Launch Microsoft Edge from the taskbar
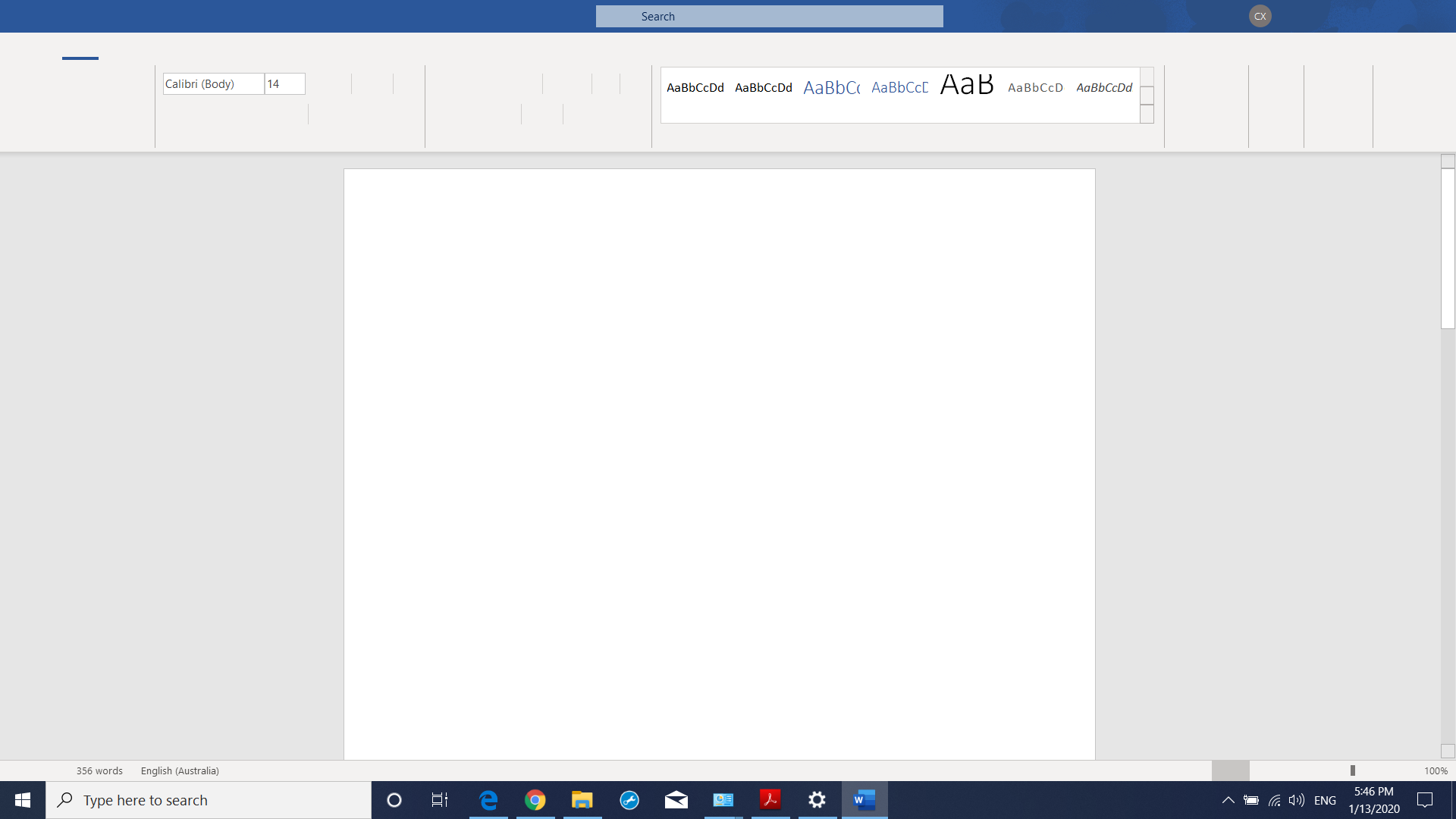 [x=488, y=800]
